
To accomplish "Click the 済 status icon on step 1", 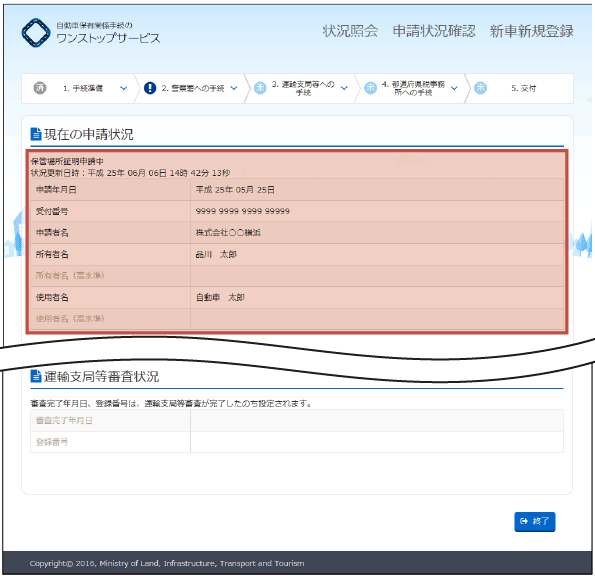I will [x=40, y=88].
